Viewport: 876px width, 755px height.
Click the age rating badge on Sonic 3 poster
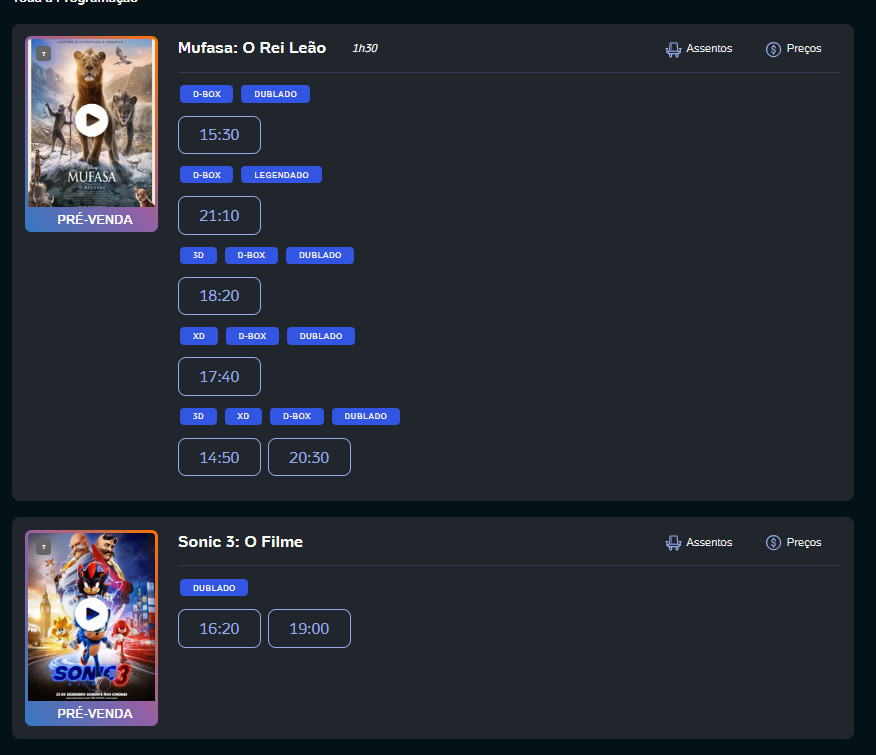(x=44, y=547)
